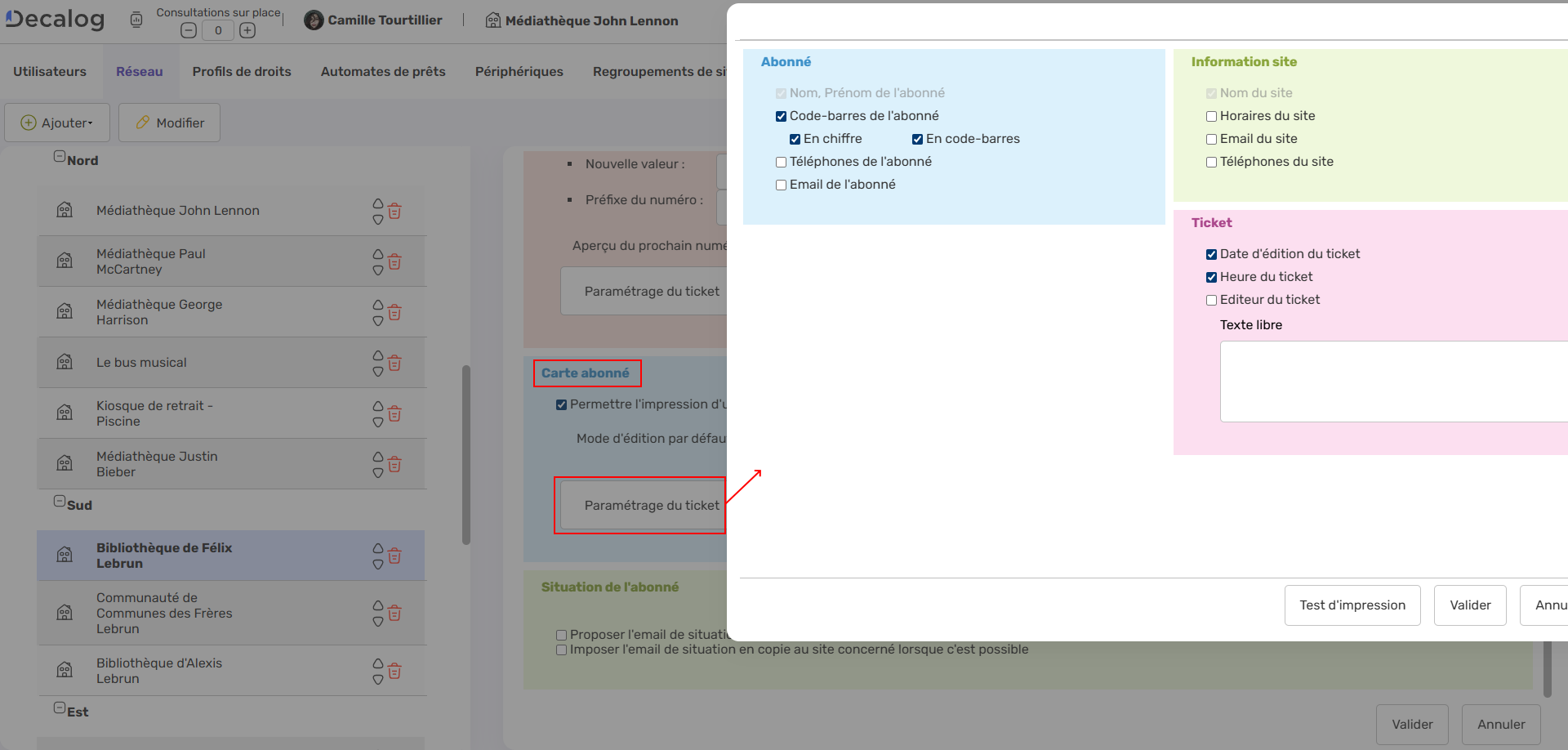
Task: Click the site list vertical scrollbar
Action: click(466, 454)
